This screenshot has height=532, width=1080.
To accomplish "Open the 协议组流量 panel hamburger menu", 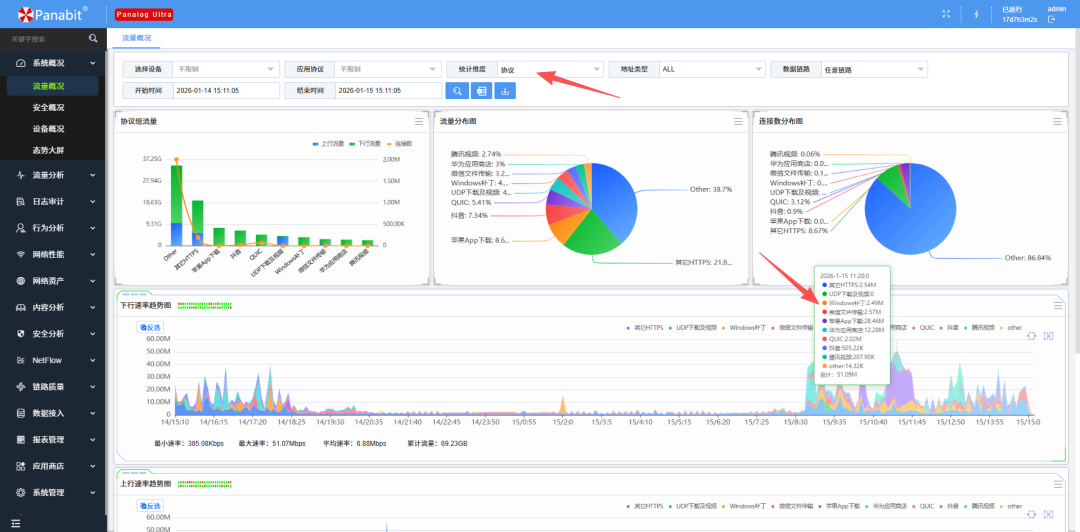I will (x=419, y=121).
